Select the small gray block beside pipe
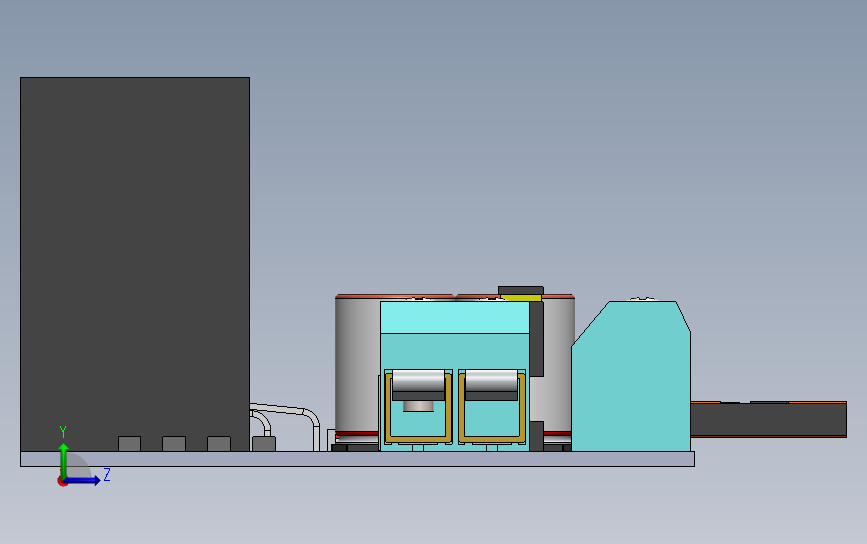 point(264,443)
